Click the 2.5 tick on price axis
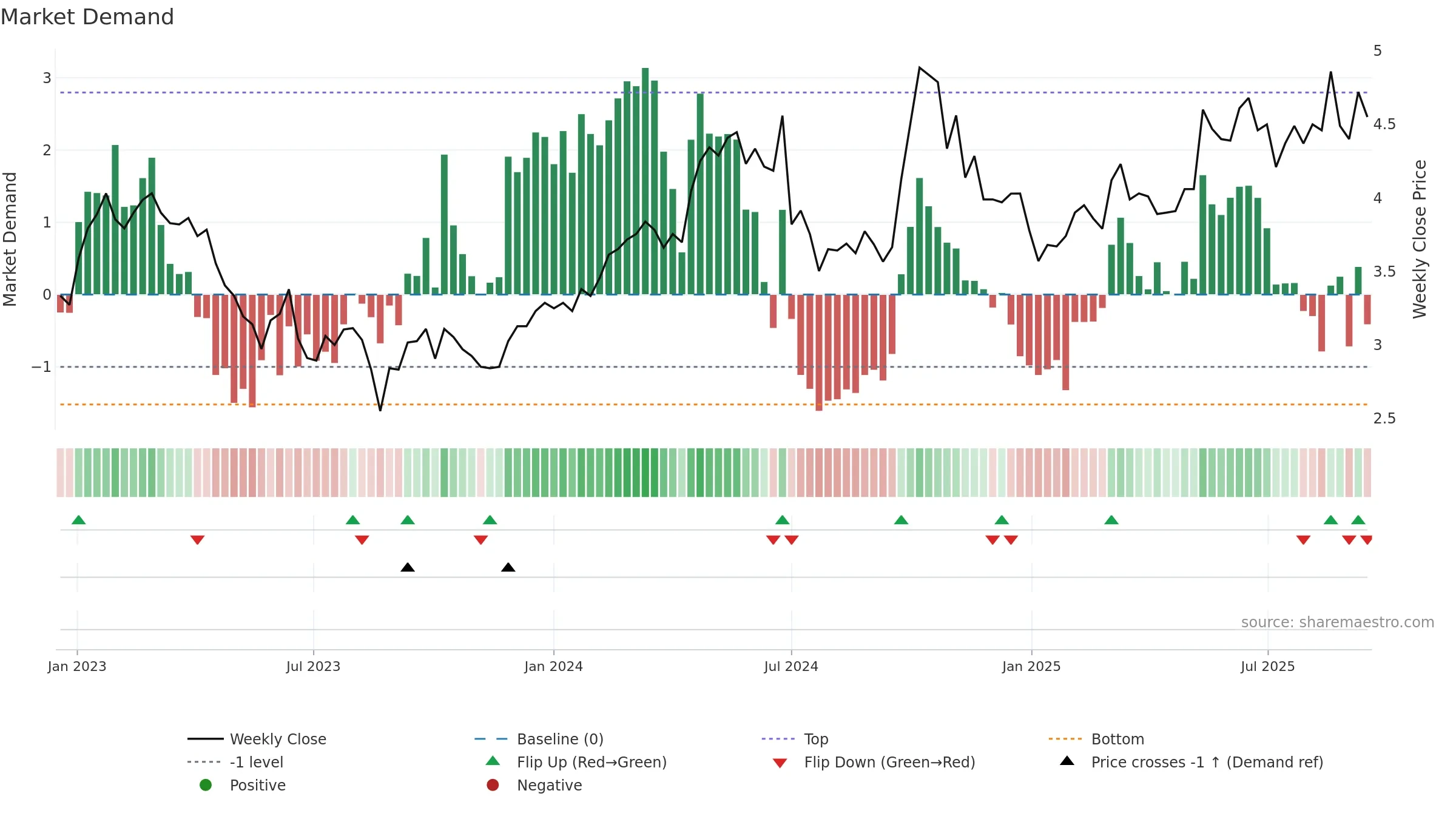Viewport: 1456px width, 819px height. 1384,419
